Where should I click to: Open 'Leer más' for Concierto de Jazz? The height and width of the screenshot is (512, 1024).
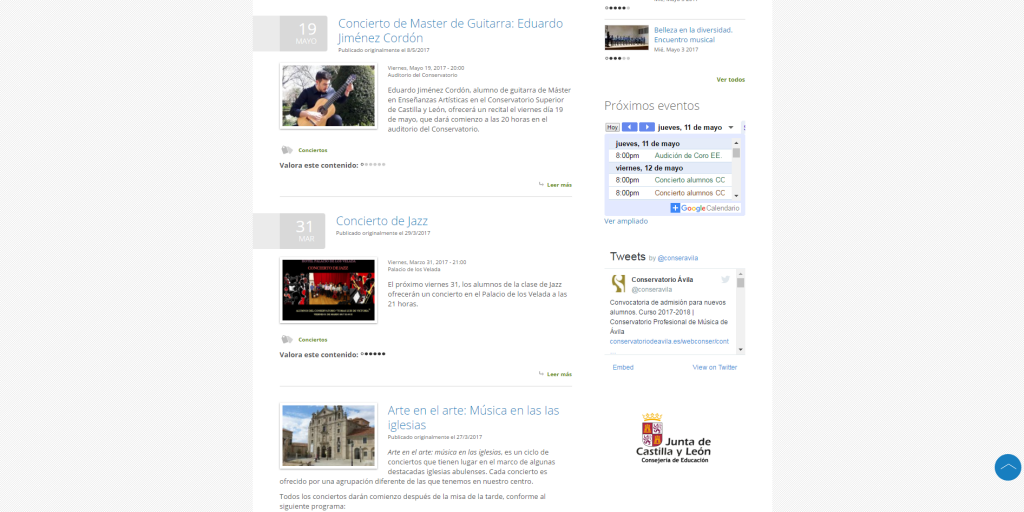pyautogui.click(x=558, y=374)
